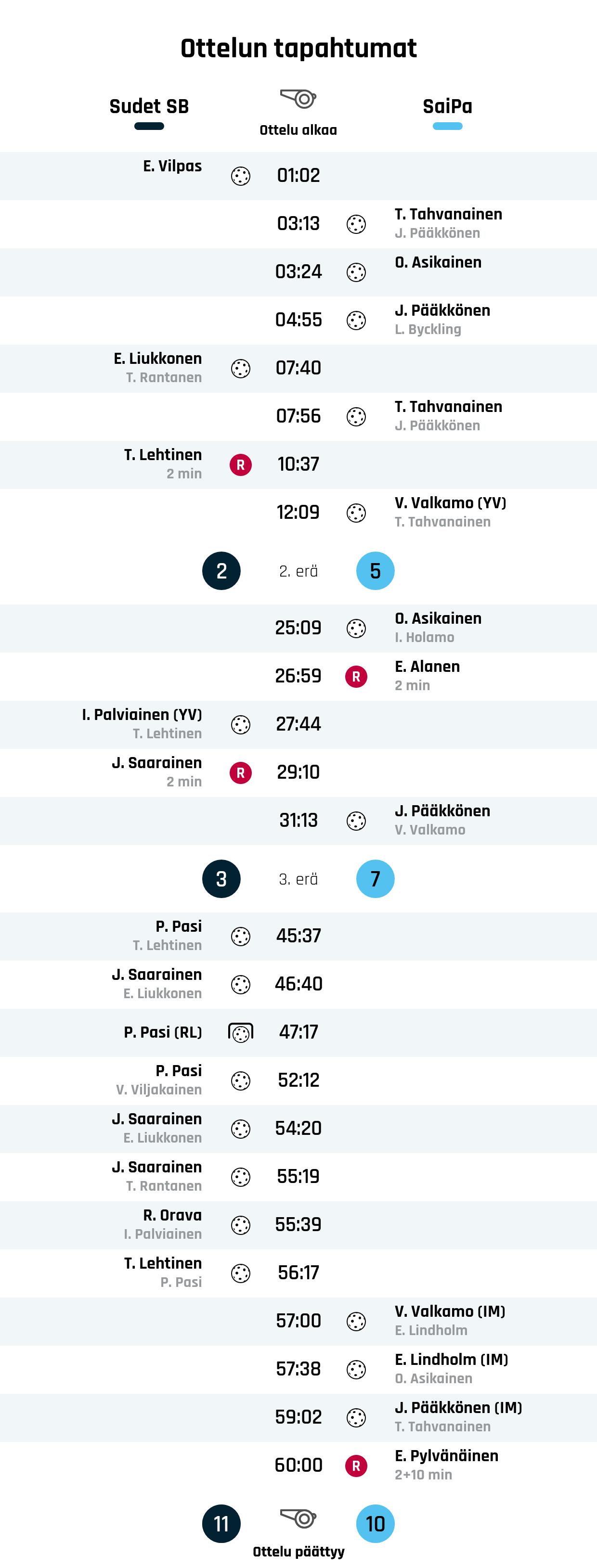Click the light blue bar under SaiPa
597x1568 pixels.
[448, 127]
